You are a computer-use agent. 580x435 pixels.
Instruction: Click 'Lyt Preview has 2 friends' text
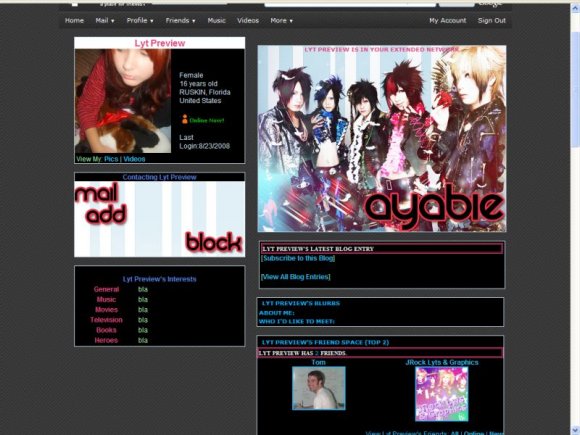click(303, 353)
